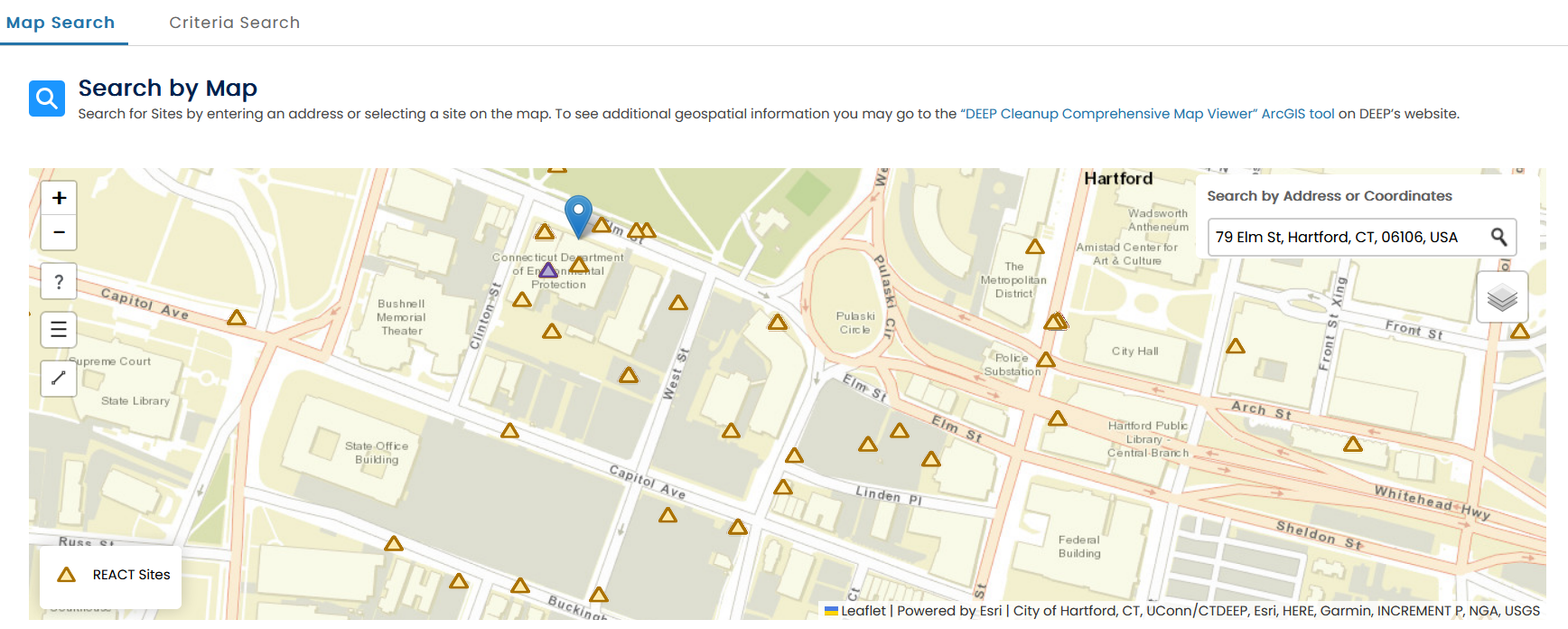Image resolution: width=1568 pixels, height=629 pixels.
Task: Open the basemap layers selector
Action: point(1501,296)
